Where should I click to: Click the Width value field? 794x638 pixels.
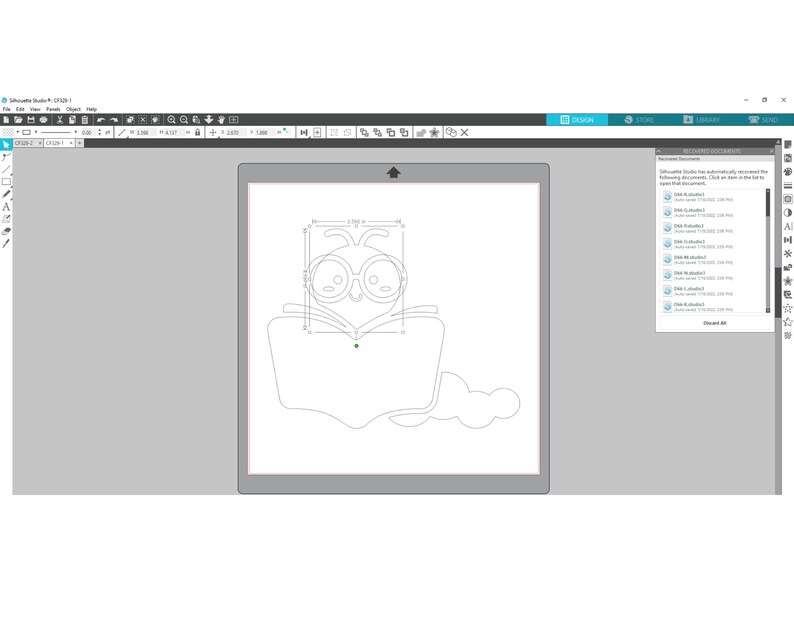146,132
